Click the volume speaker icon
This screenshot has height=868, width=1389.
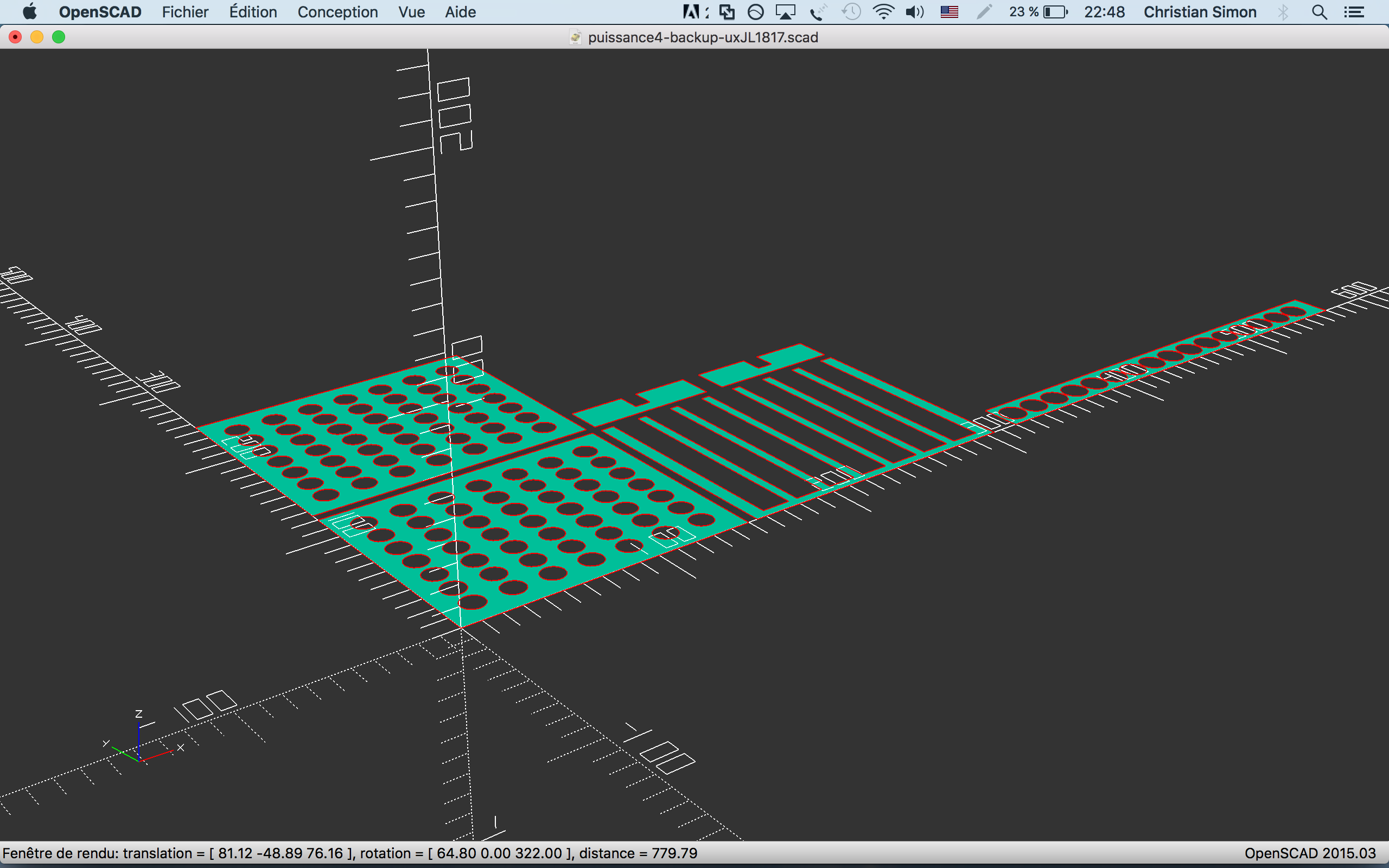pos(914,12)
